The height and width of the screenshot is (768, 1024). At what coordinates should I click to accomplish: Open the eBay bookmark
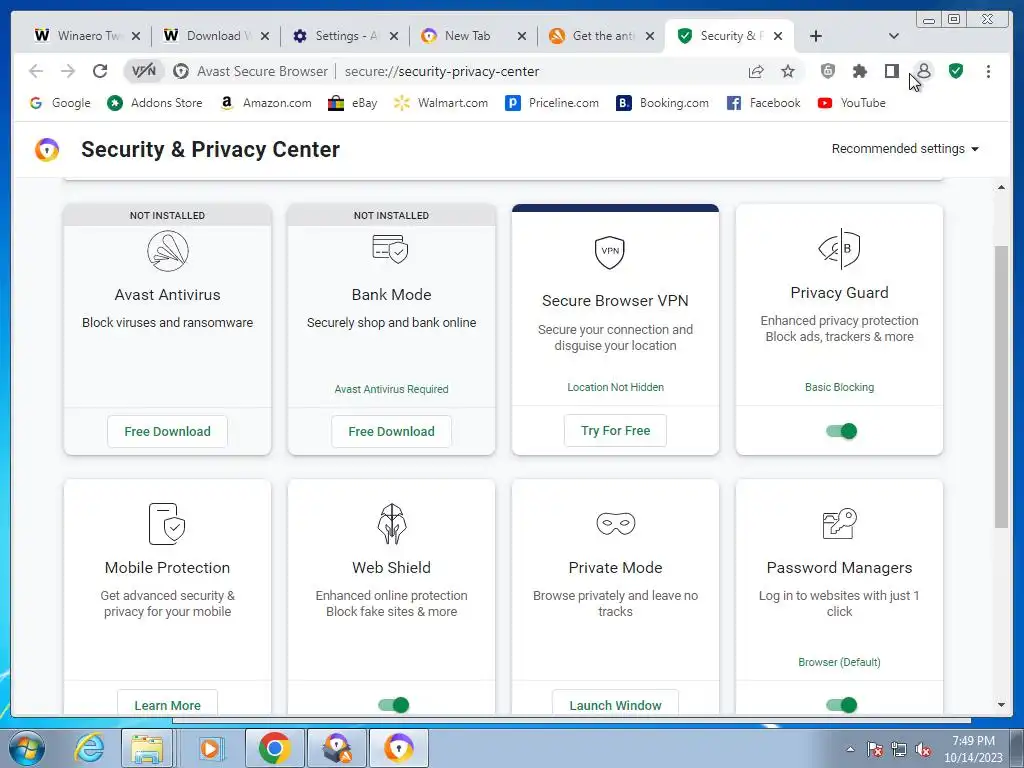353,103
